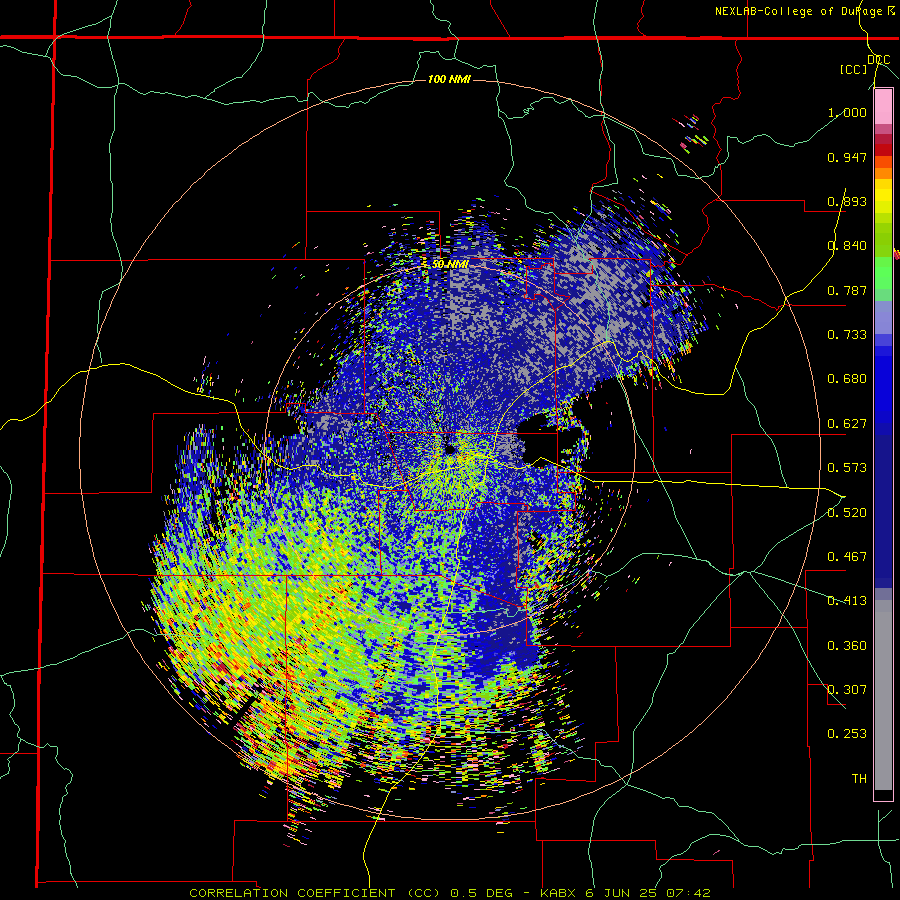Select the 0.413 legend value
Screen dimensions: 900x900
click(847, 601)
